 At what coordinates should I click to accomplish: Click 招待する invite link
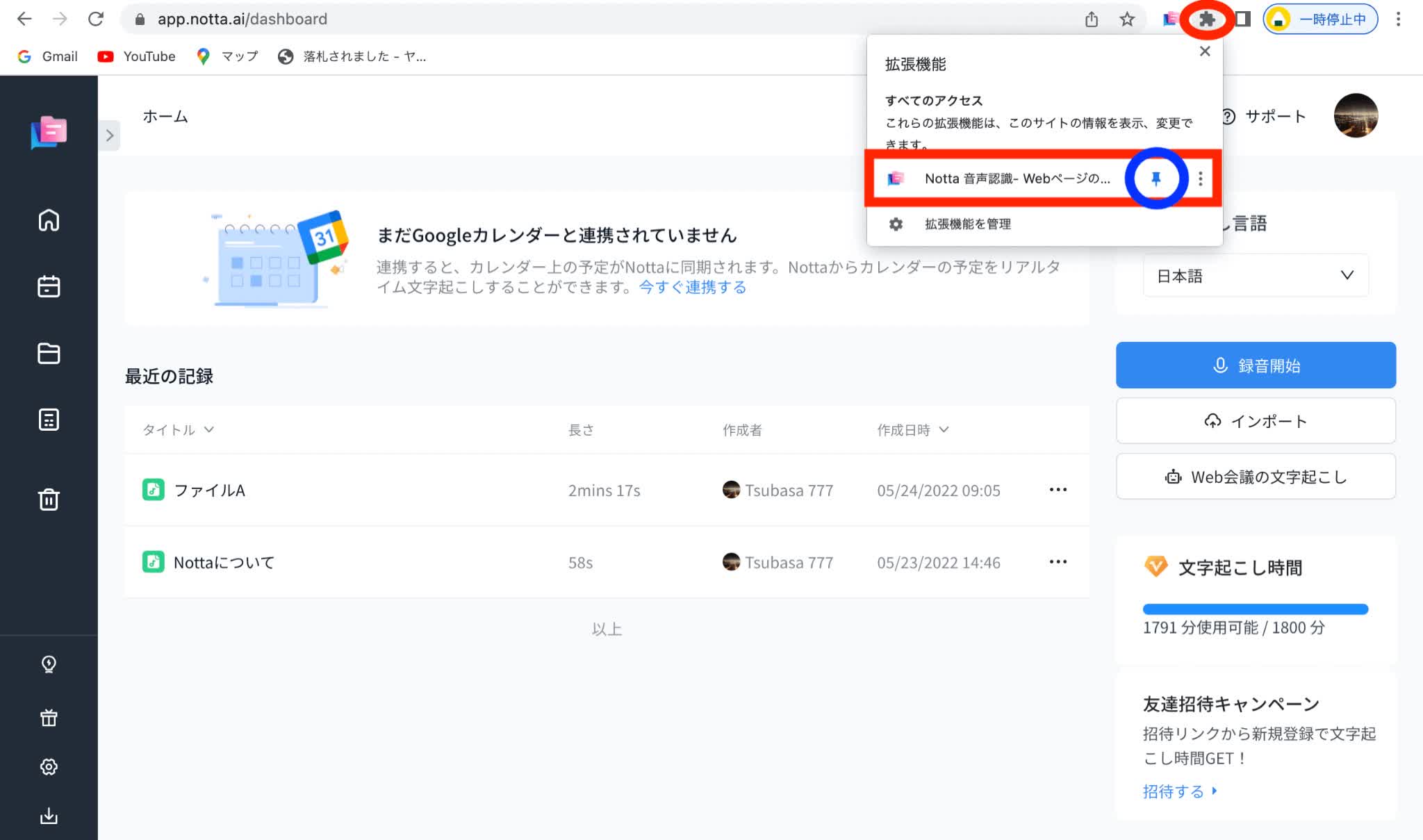(x=1180, y=791)
